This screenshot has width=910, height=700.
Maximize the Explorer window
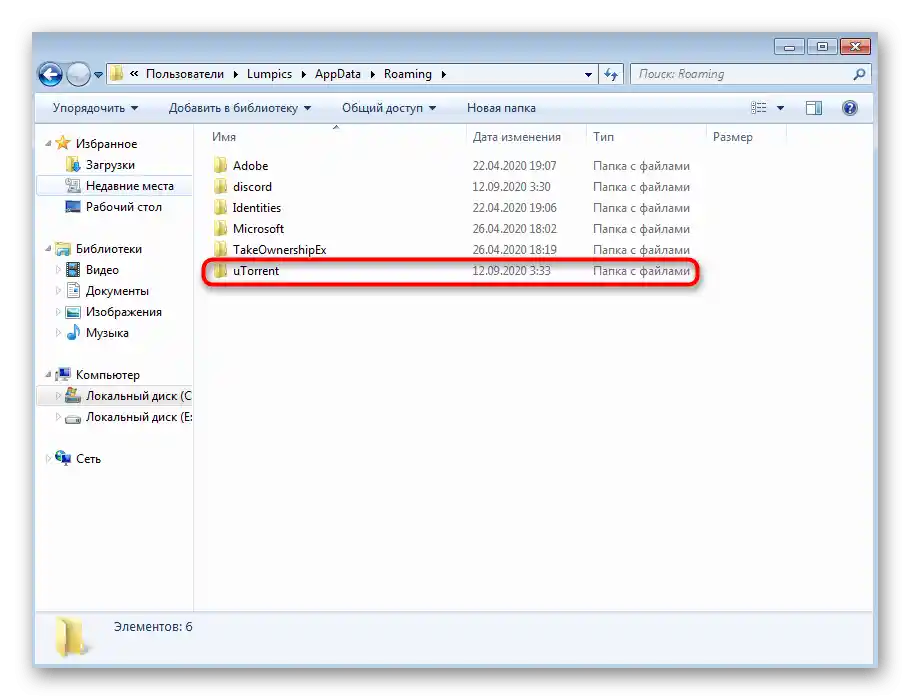[x=822, y=46]
